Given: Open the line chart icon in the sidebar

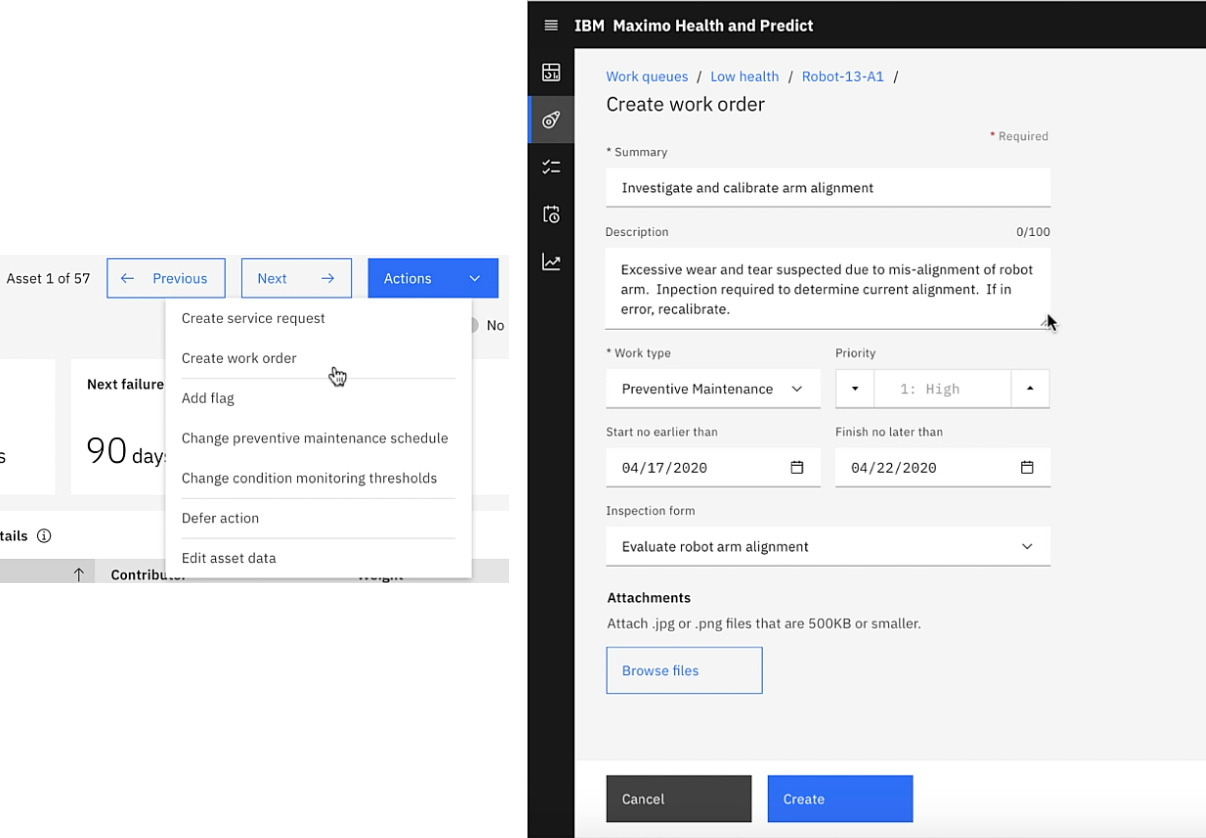Looking at the screenshot, I should click(551, 262).
